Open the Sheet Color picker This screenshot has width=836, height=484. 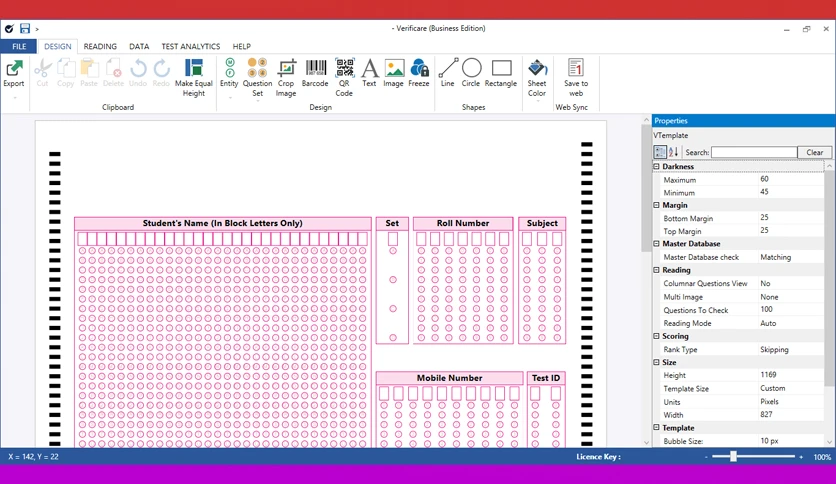tap(537, 78)
